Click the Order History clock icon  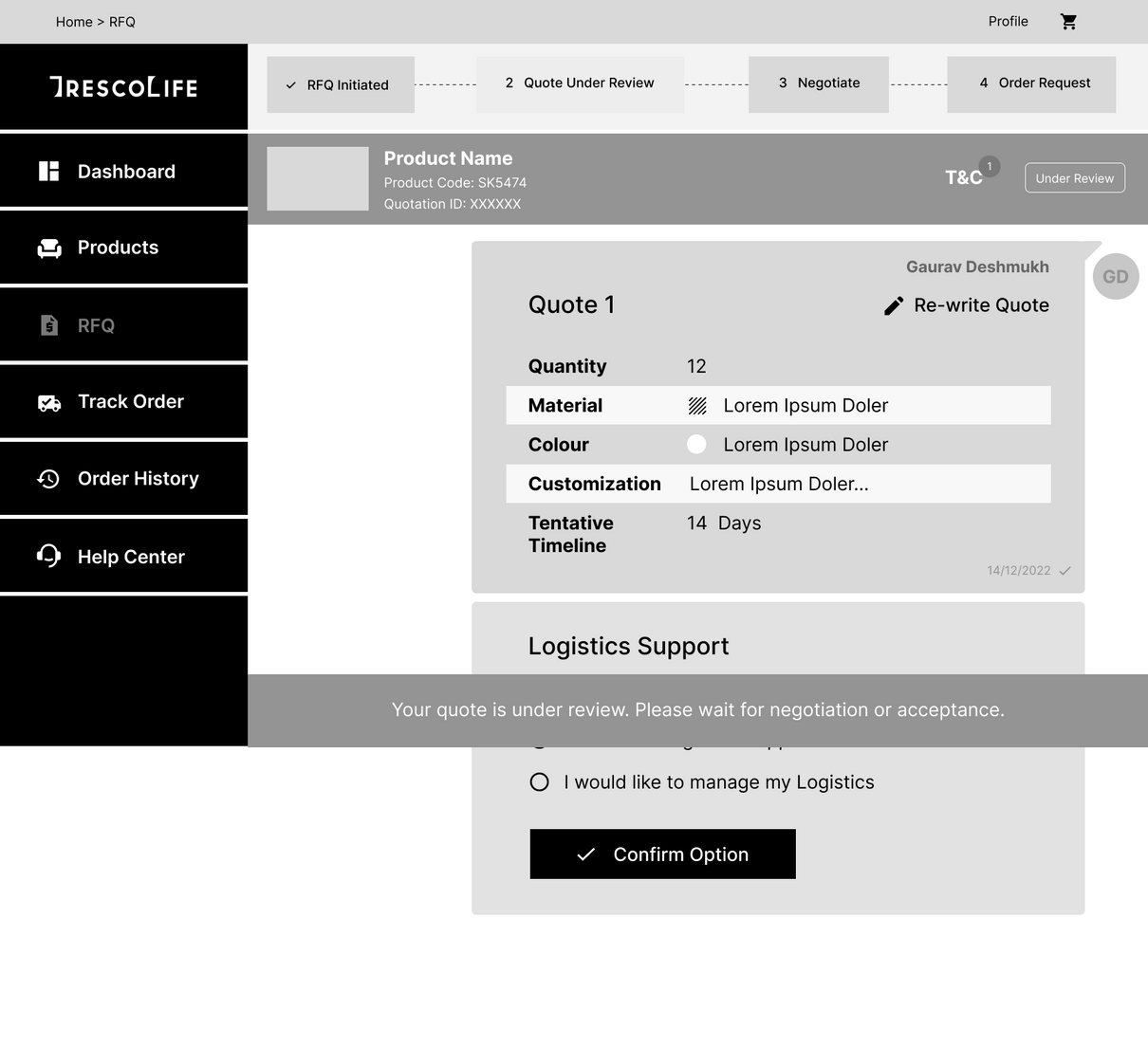tap(48, 479)
